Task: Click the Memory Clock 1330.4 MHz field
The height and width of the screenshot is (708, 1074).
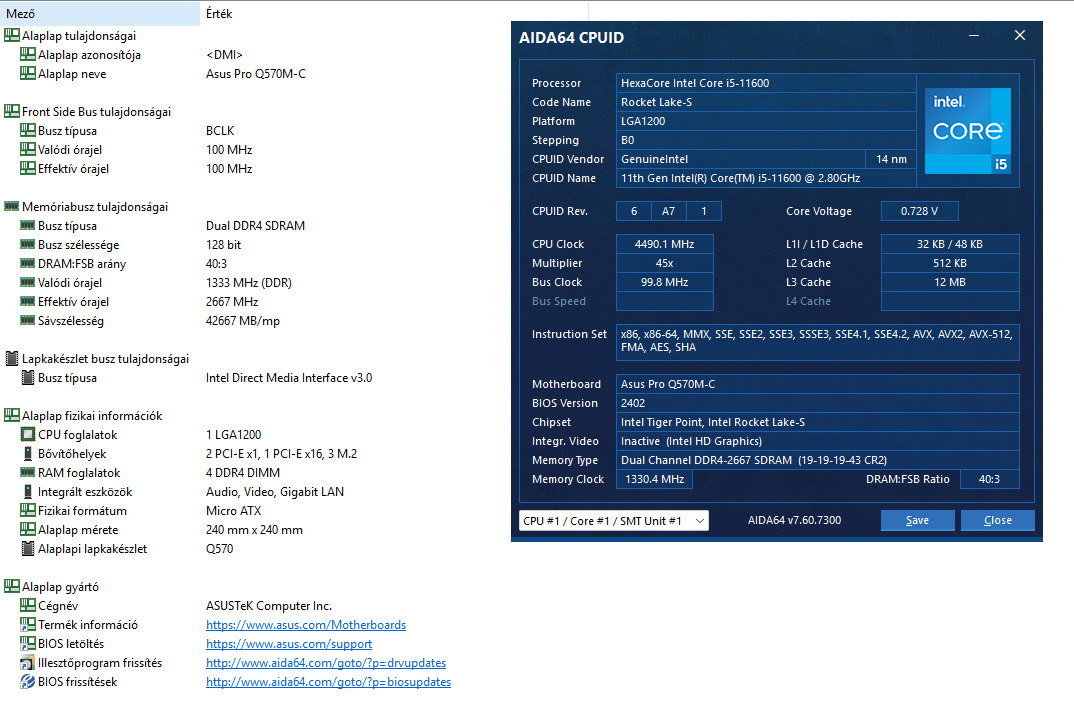Action: tap(655, 479)
